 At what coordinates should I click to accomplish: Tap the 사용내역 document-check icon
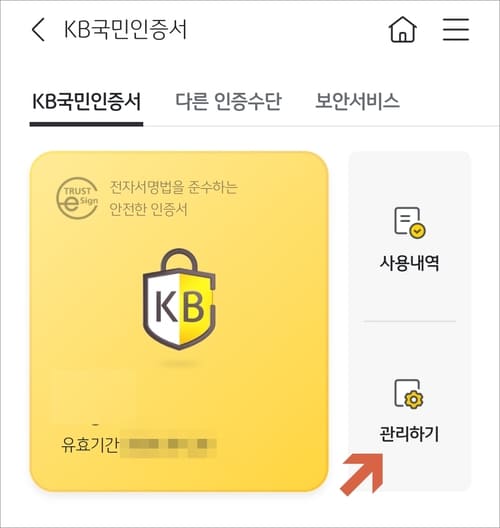409,223
